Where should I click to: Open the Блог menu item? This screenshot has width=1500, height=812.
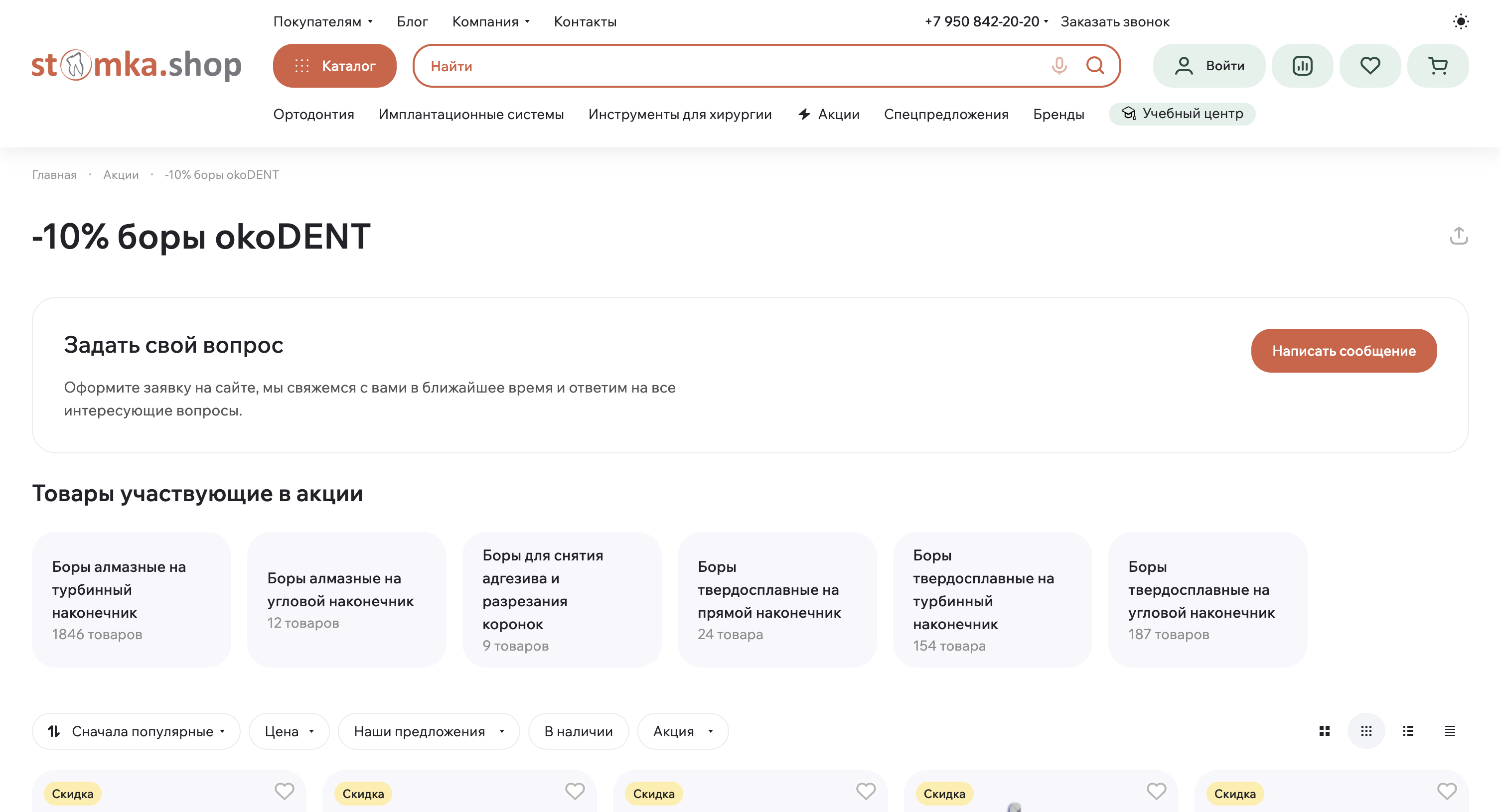(412, 21)
